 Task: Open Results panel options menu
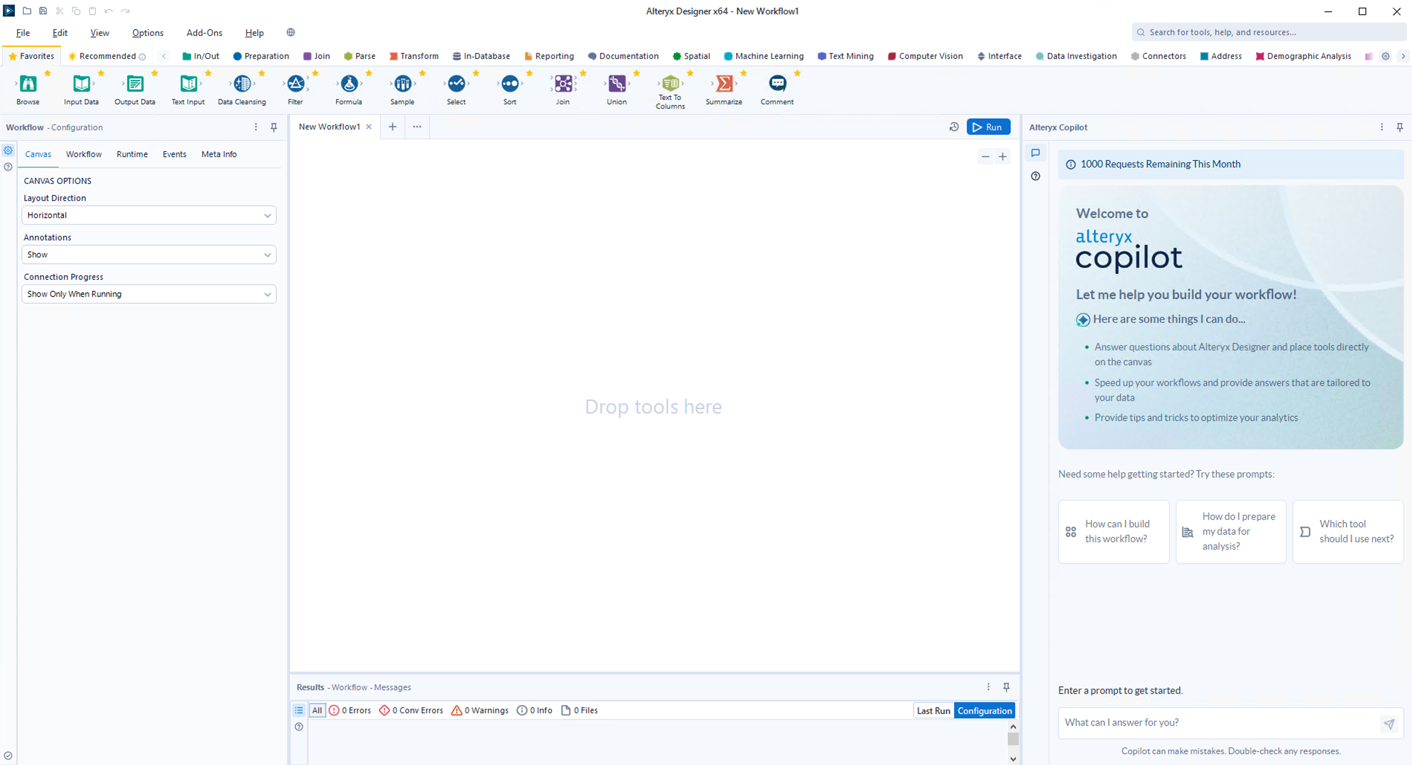(x=988, y=687)
